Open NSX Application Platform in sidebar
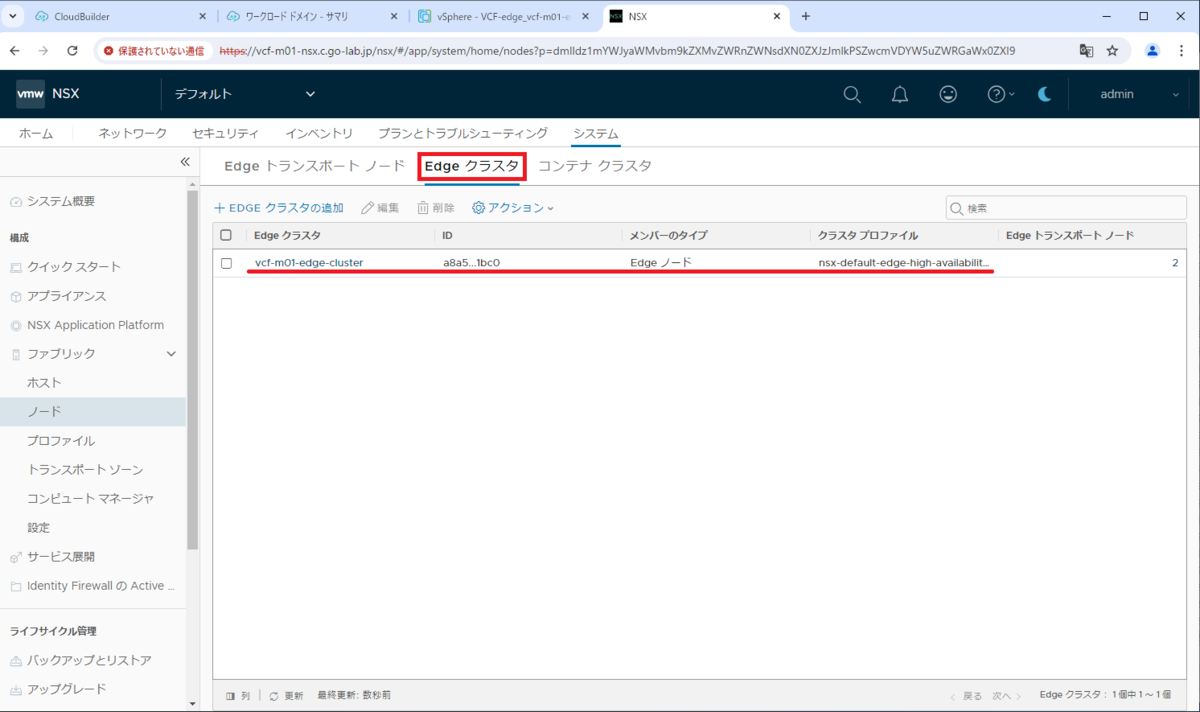1200x712 pixels. 95,325
